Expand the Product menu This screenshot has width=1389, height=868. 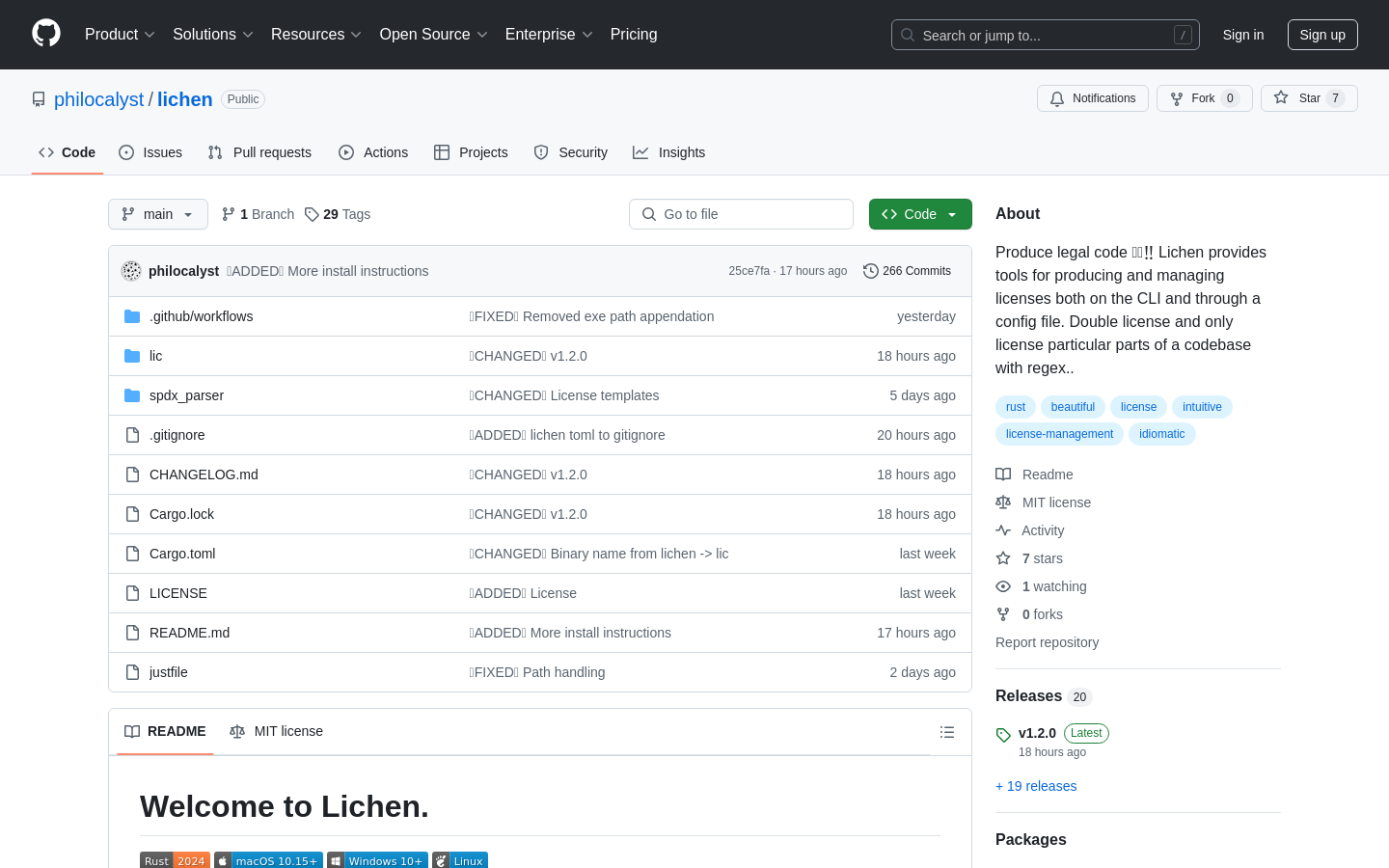tap(120, 35)
